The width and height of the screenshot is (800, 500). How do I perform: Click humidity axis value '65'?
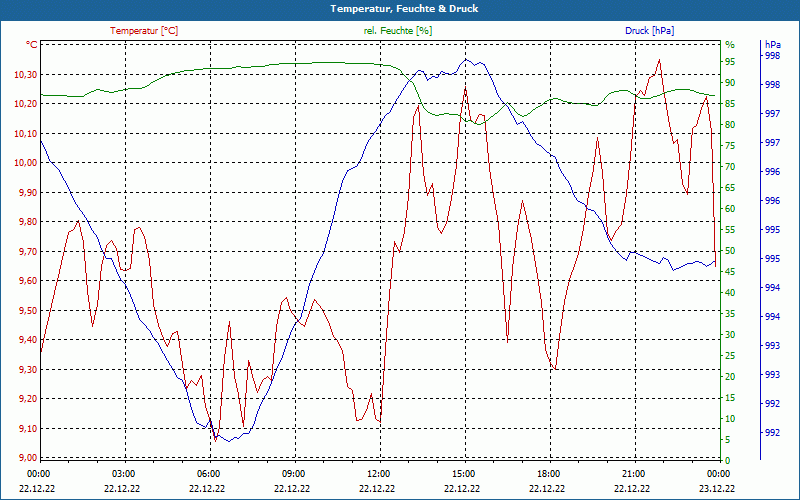pyautogui.click(x=730, y=188)
